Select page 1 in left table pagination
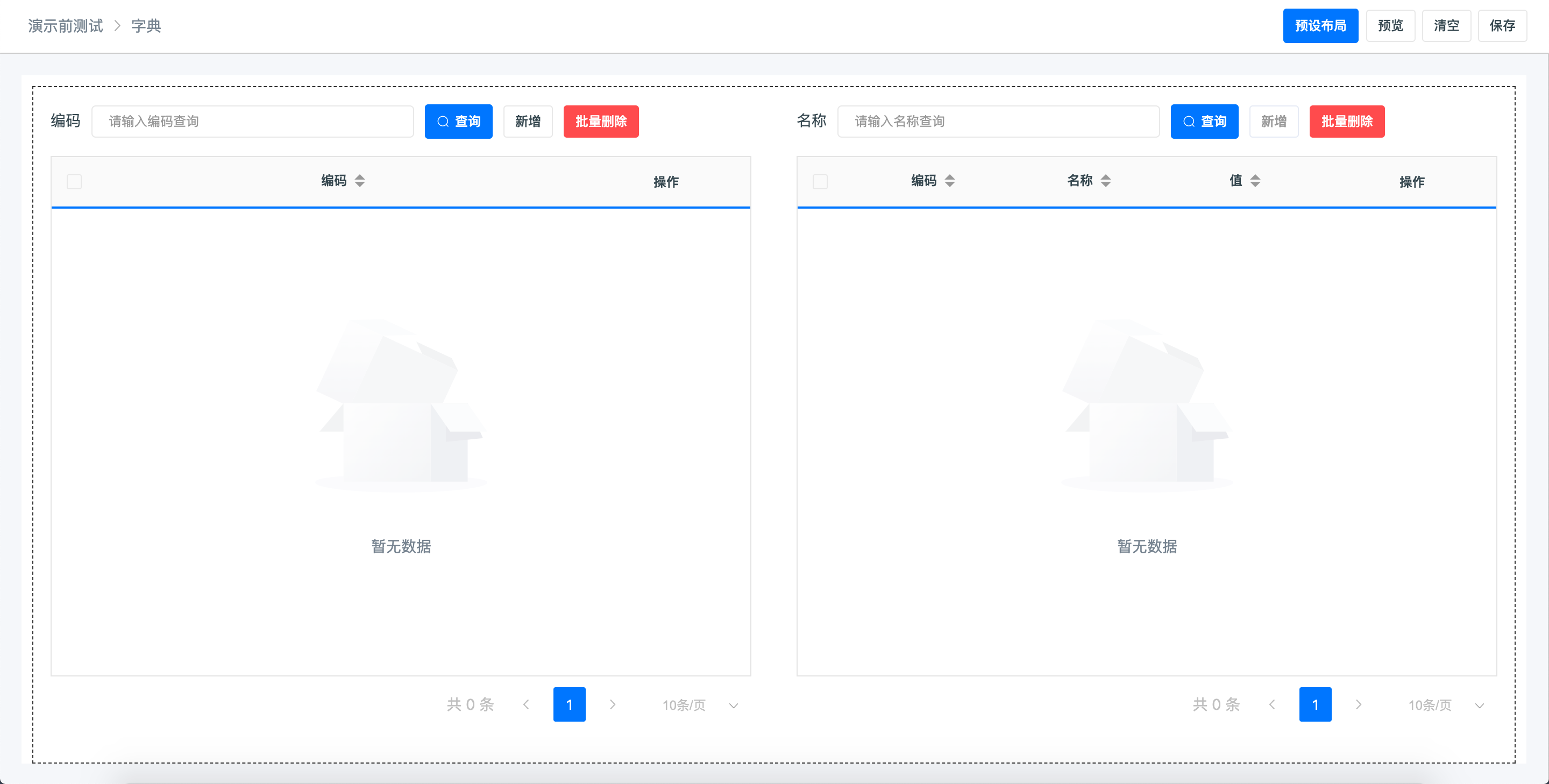This screenshot has height=784, width=1549. tap(570, 704)
